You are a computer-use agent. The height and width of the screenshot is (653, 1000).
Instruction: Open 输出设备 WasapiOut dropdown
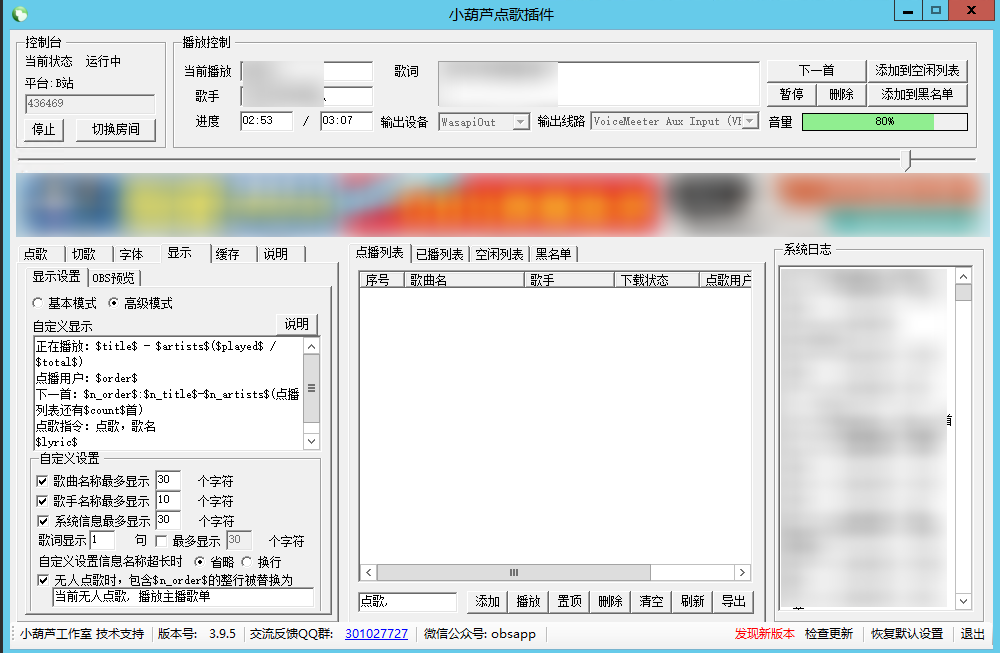click(x=520, y=122)
